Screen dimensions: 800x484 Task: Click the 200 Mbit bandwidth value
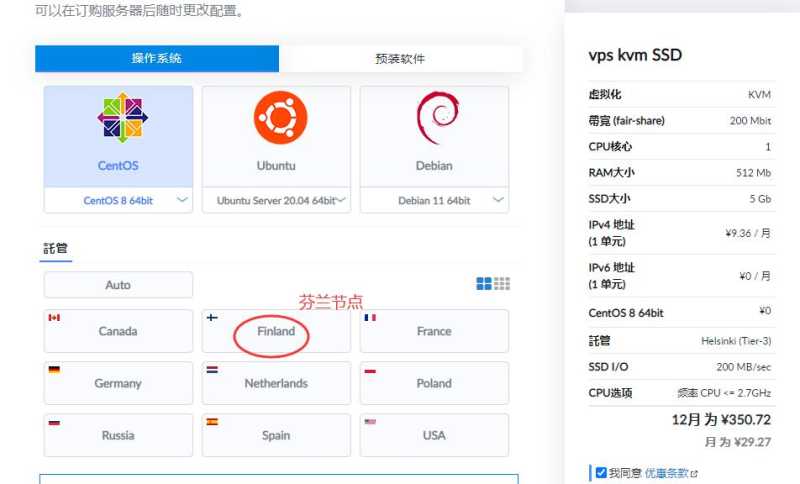pyautogui.click(x=750, y=121)
